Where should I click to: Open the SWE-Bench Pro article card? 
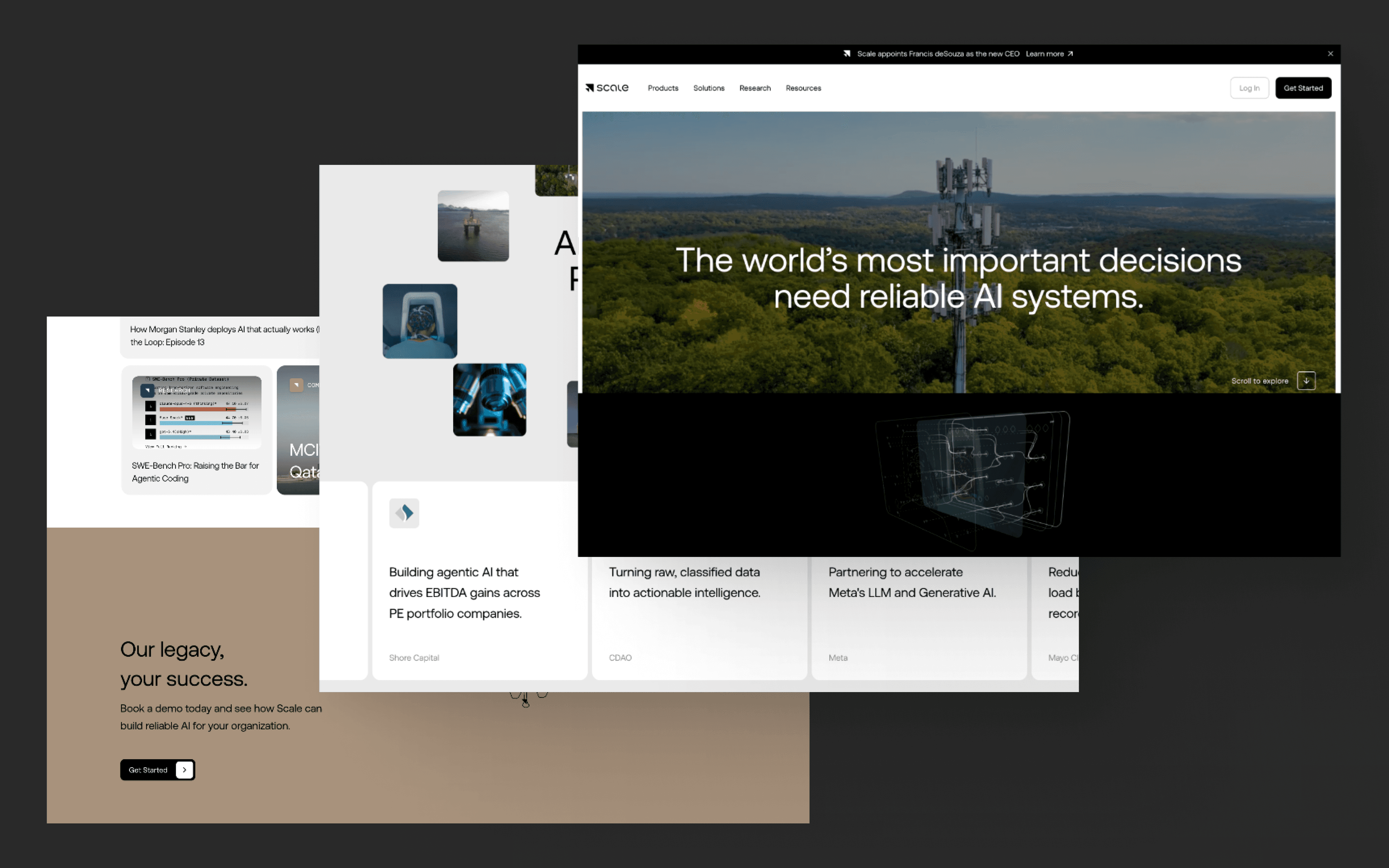pos(197,430)
